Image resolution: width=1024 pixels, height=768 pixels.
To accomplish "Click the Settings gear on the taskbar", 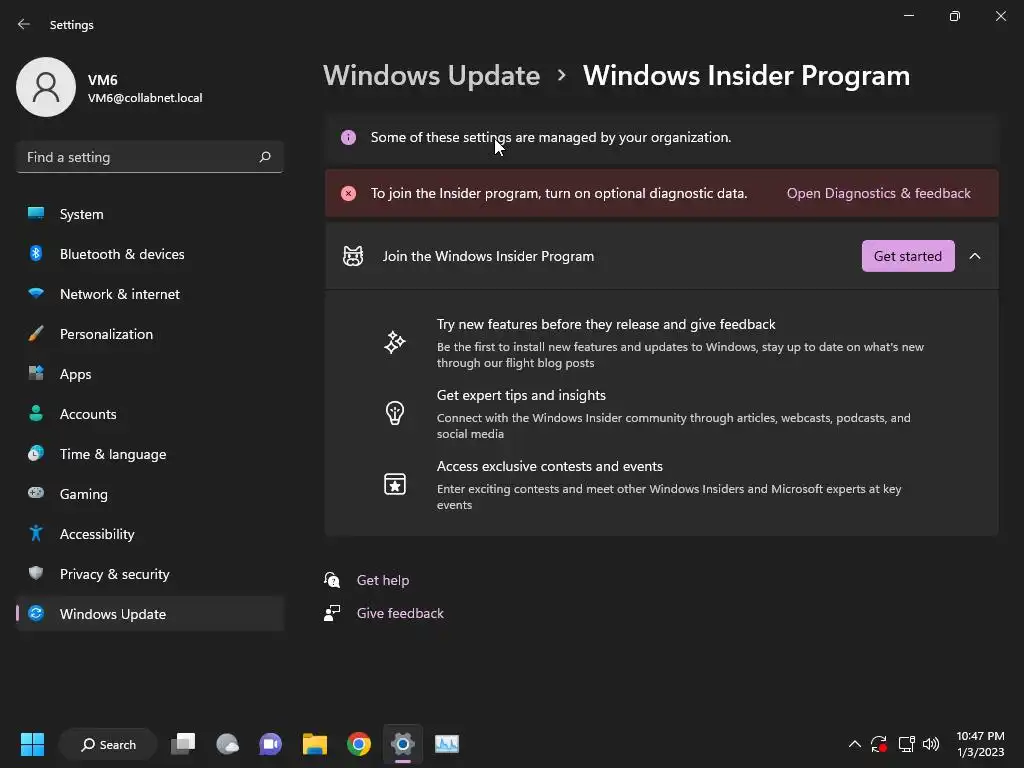I will 403,744.
